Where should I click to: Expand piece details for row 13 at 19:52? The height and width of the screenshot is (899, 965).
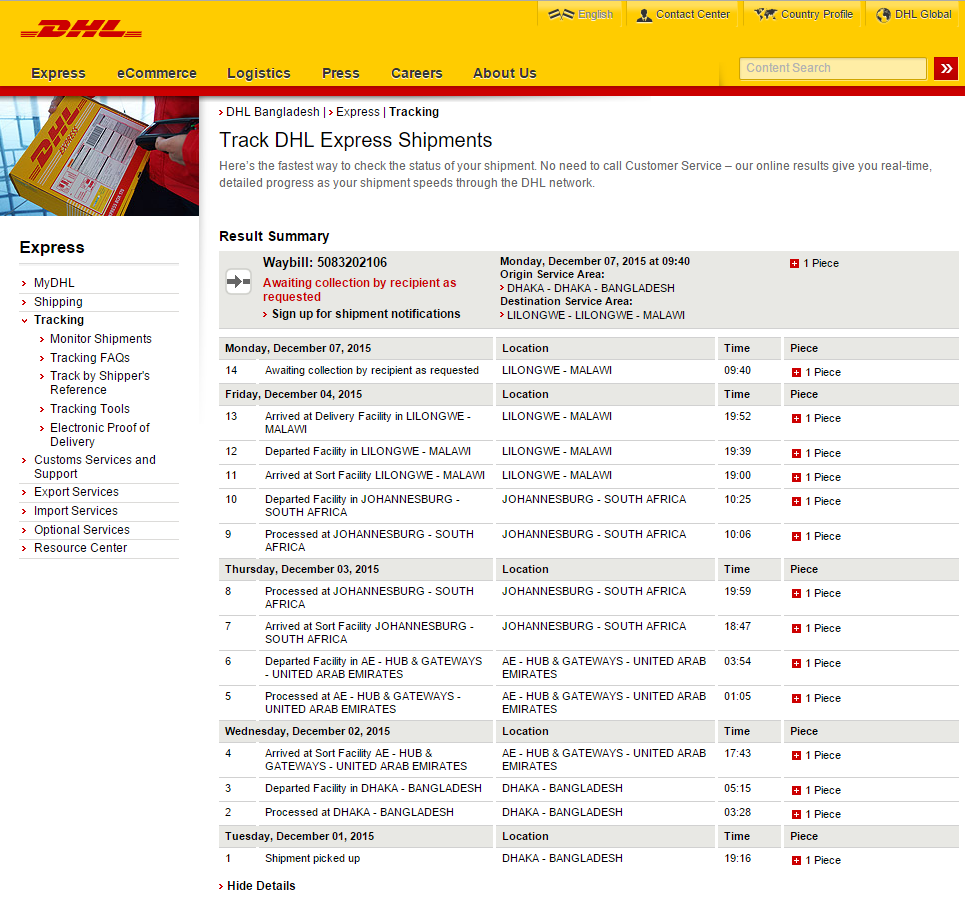coord(796,418)
